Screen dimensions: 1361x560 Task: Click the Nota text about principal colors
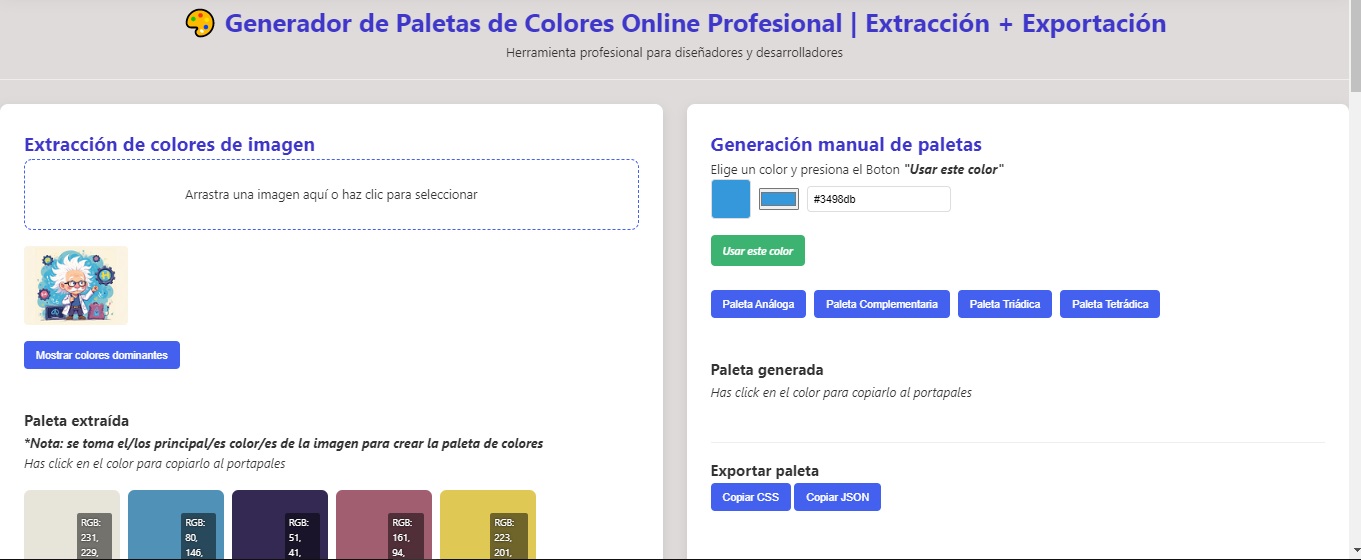coord(284,443)
